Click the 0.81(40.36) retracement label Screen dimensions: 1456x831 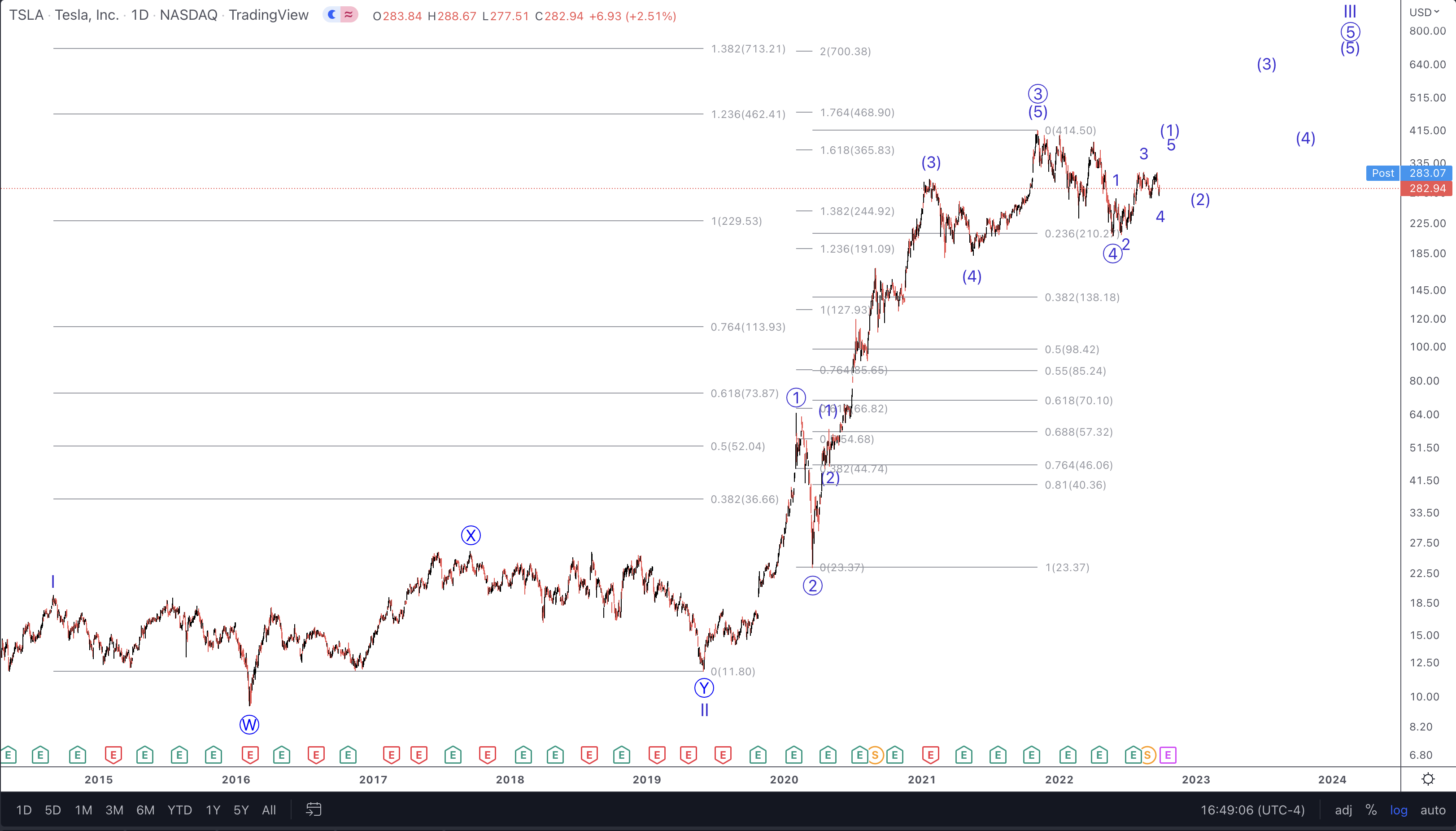tap(1076, 485)
